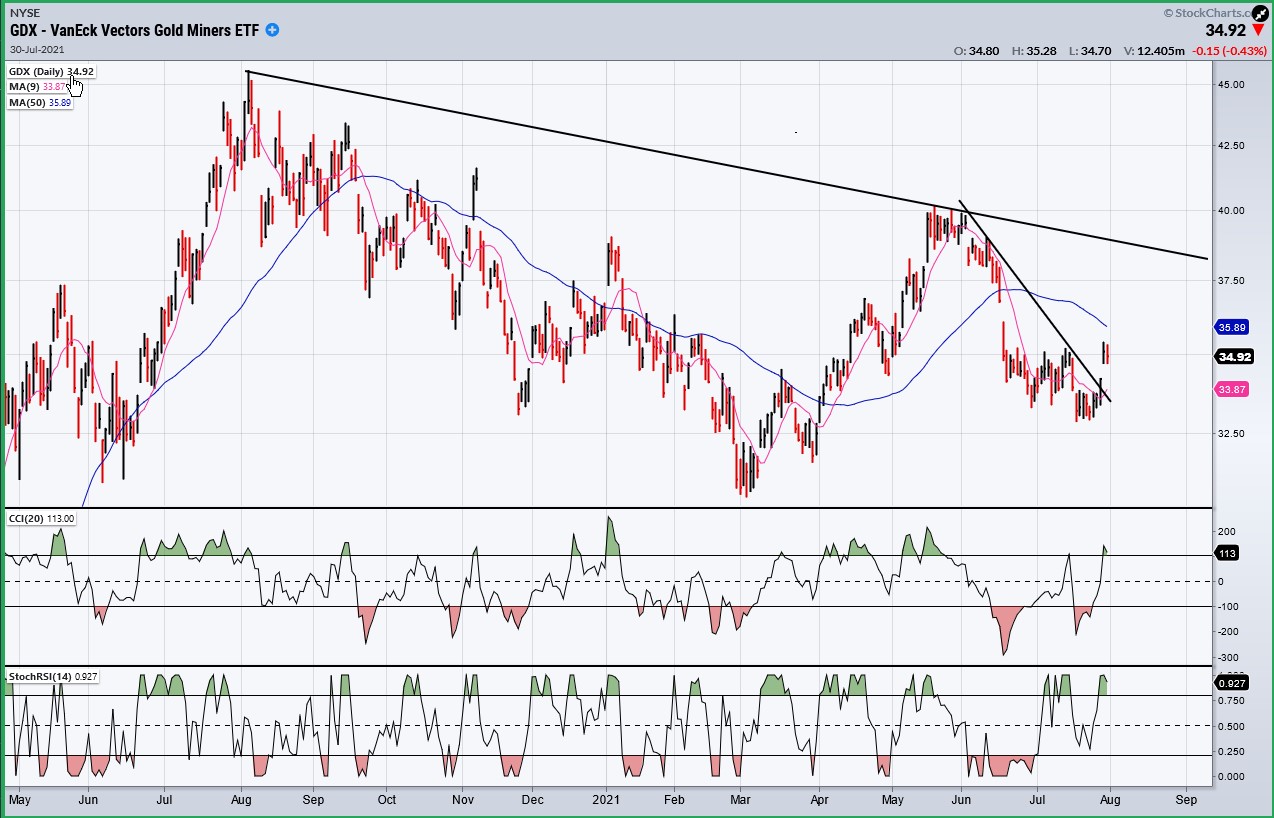
Task: Click the GDX - VanEck Vectors Gold Miners ETF title
Action: click(135, 30)
